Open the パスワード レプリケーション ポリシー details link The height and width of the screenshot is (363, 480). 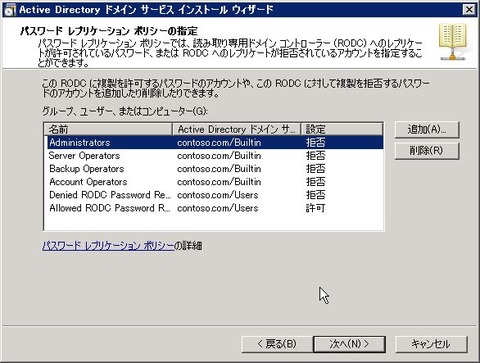pos(108,246)
